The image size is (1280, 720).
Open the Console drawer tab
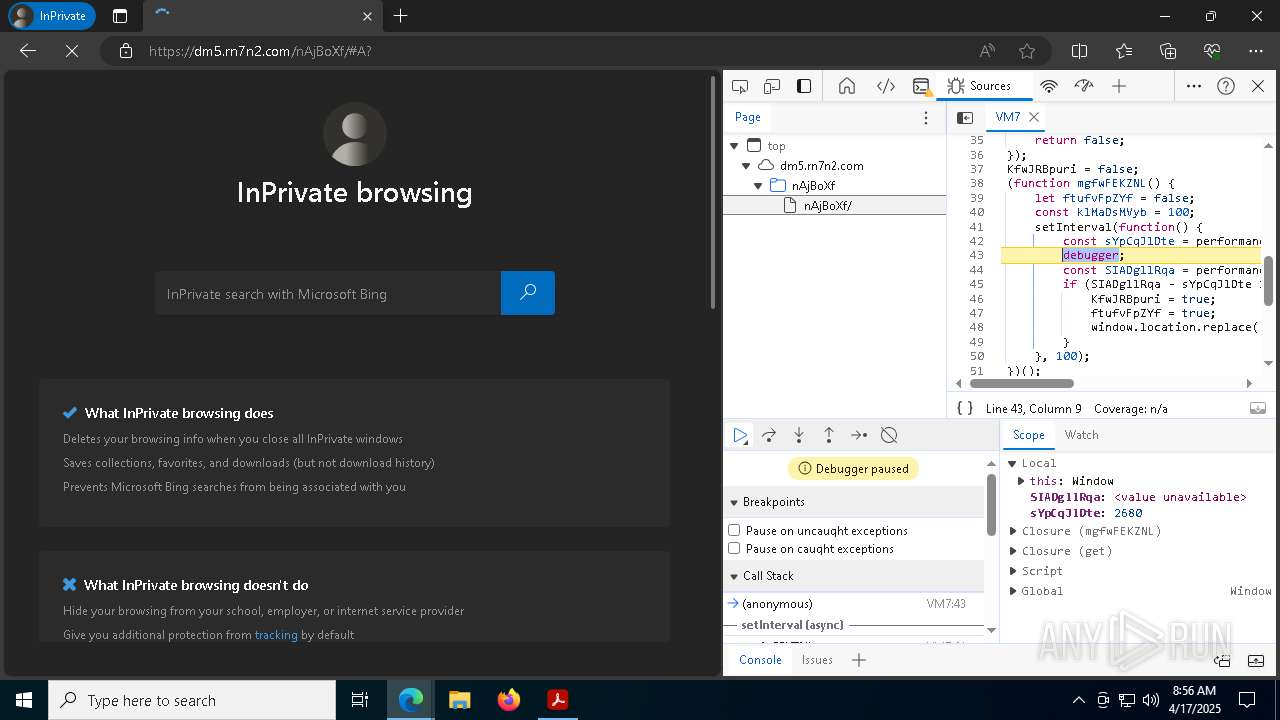(x=760, y=660)
